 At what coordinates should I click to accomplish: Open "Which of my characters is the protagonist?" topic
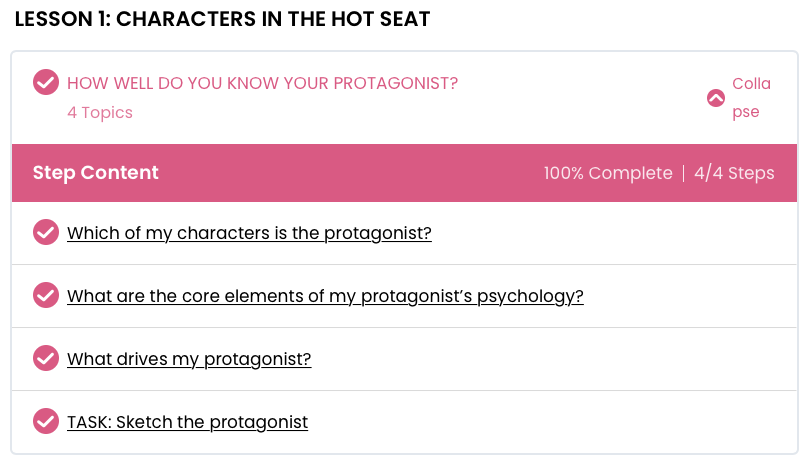(249, 233)
